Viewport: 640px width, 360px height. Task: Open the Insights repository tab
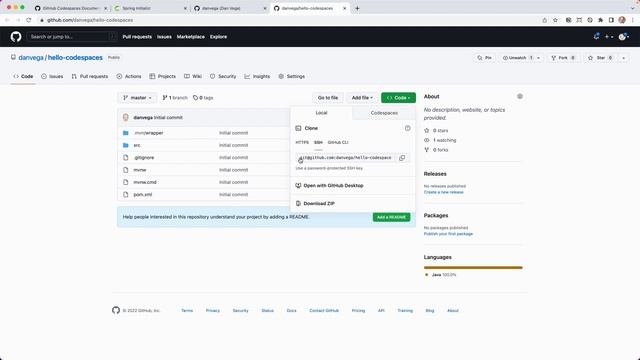tap(257, 76)
